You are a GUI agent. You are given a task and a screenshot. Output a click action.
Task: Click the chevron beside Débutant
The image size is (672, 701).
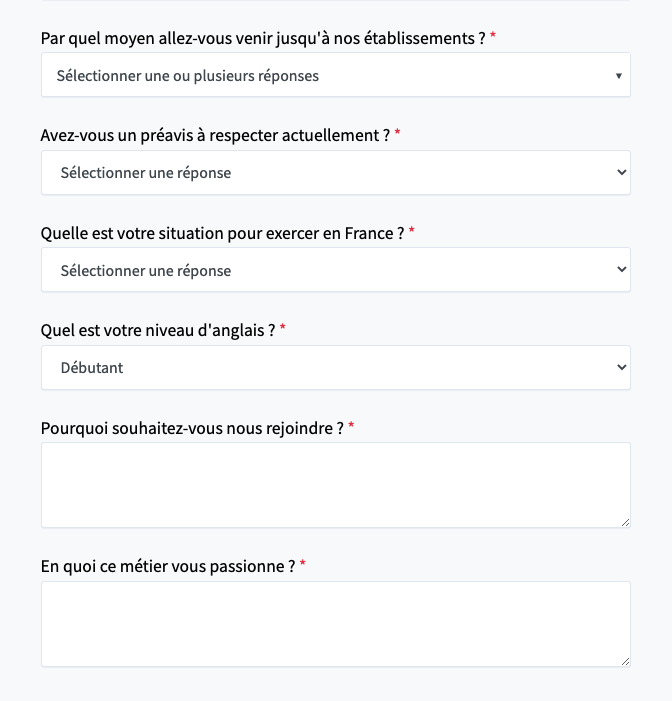pos(621,367)
